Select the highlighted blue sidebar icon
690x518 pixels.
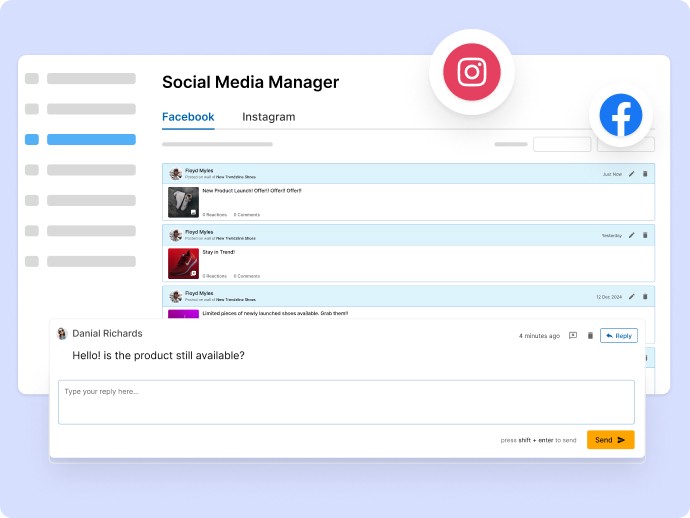coord(32,140)
